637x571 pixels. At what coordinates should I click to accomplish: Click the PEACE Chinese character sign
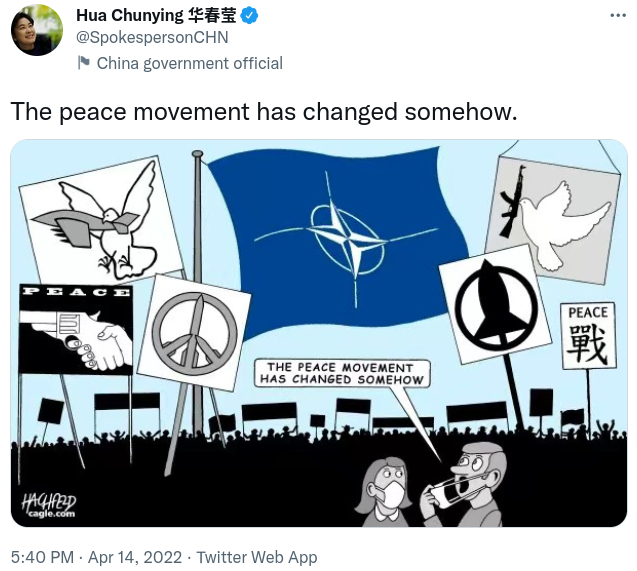(588, 335)
